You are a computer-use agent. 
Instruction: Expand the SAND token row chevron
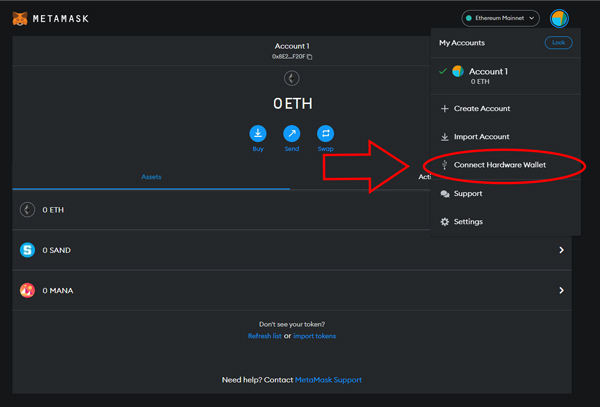tap(561, 250)
